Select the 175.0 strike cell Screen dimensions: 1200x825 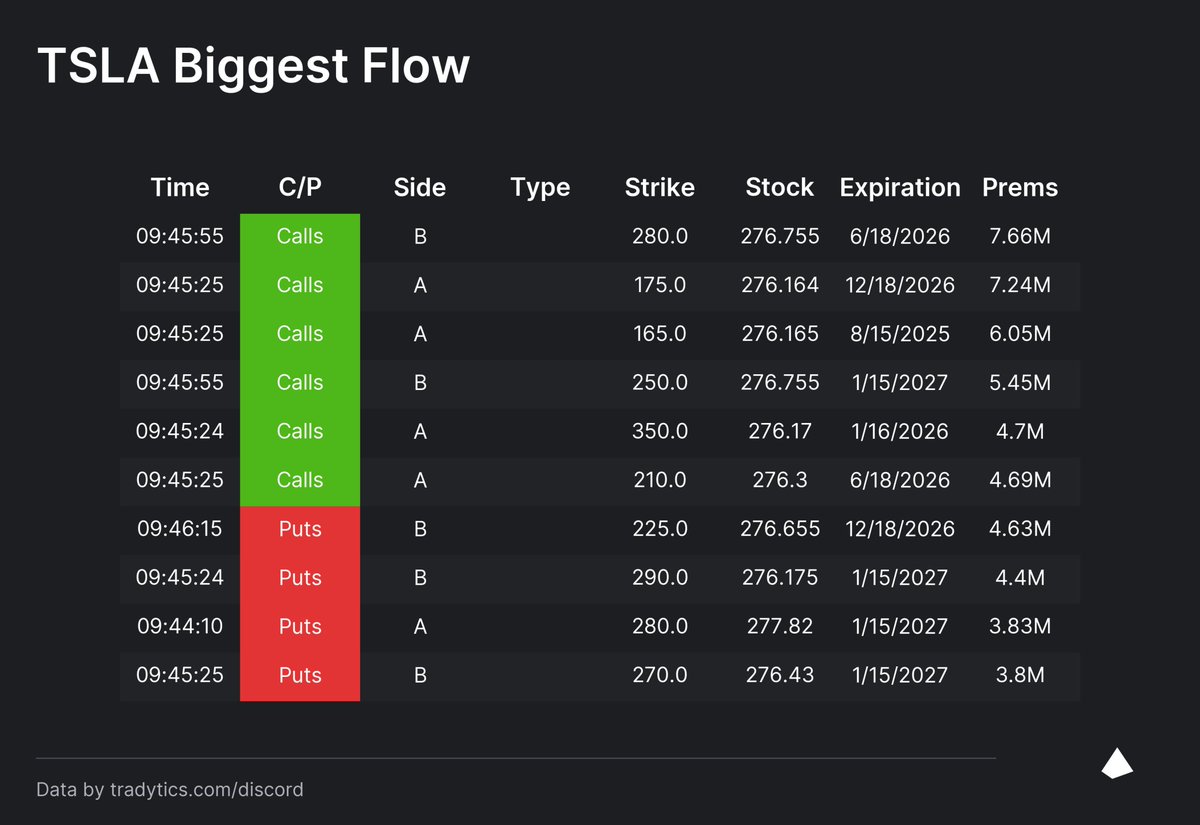point(660,286)
